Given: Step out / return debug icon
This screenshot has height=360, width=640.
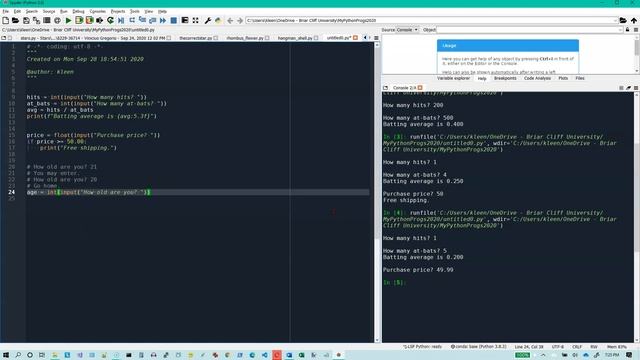Looking at the screenshot, I should [x=153, y=20].
